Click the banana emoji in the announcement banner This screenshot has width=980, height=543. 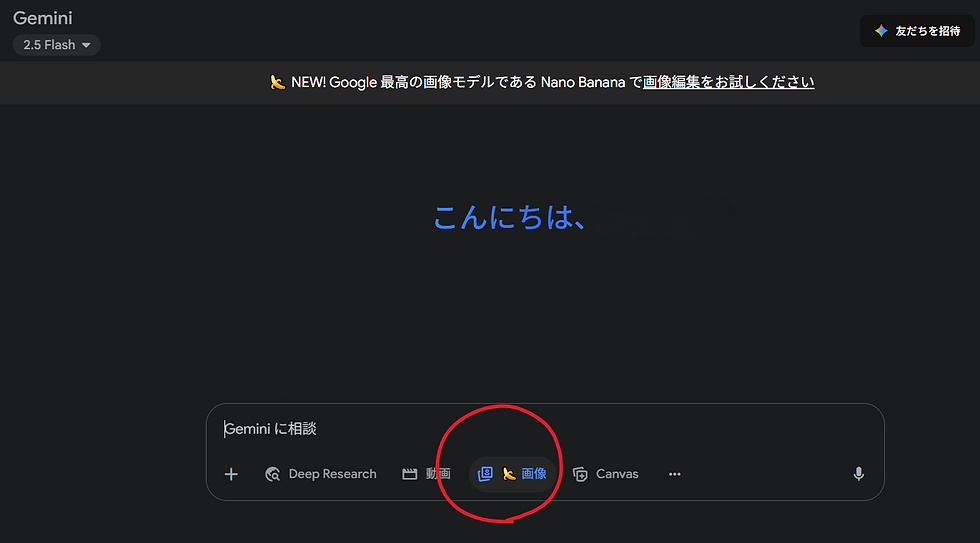pos(278,82)
